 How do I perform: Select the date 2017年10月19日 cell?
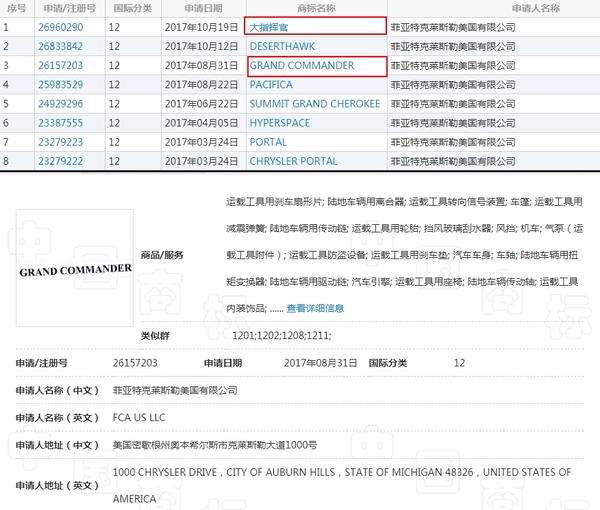(201, 28)
